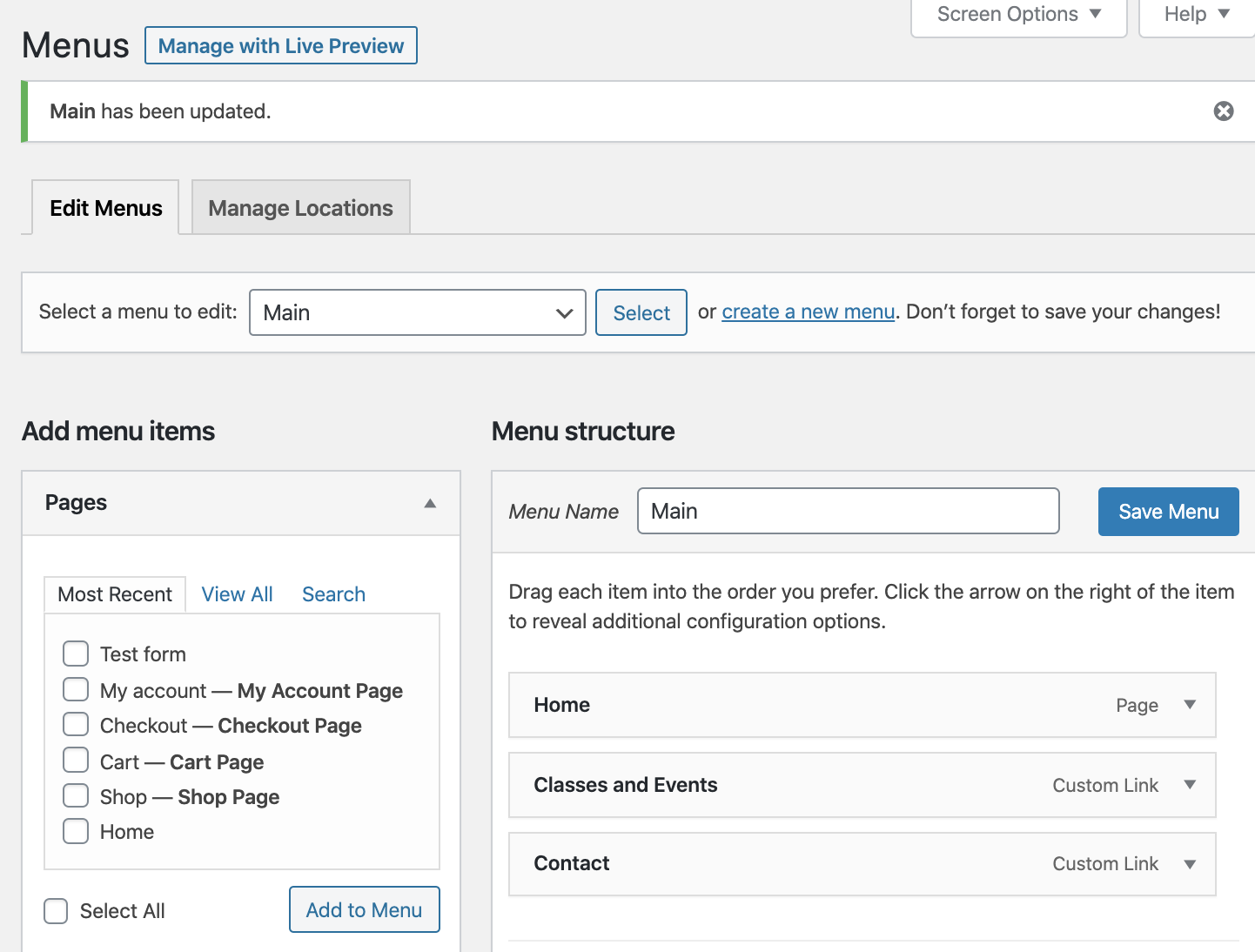1255x952 pixels.
Task: Enable the Select All checkbox
Action: (x=56, y=911)
